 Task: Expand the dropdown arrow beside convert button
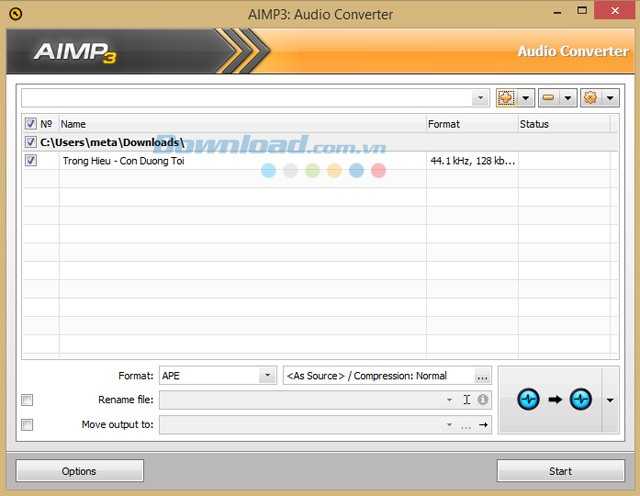point(611,400)
